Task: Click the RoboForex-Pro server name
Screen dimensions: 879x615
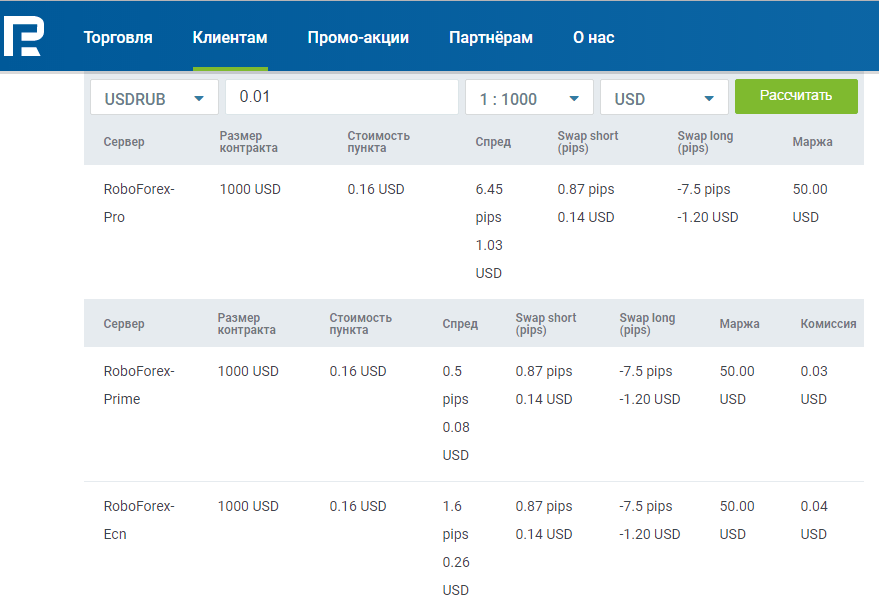Action: click(x=138, y=203)
